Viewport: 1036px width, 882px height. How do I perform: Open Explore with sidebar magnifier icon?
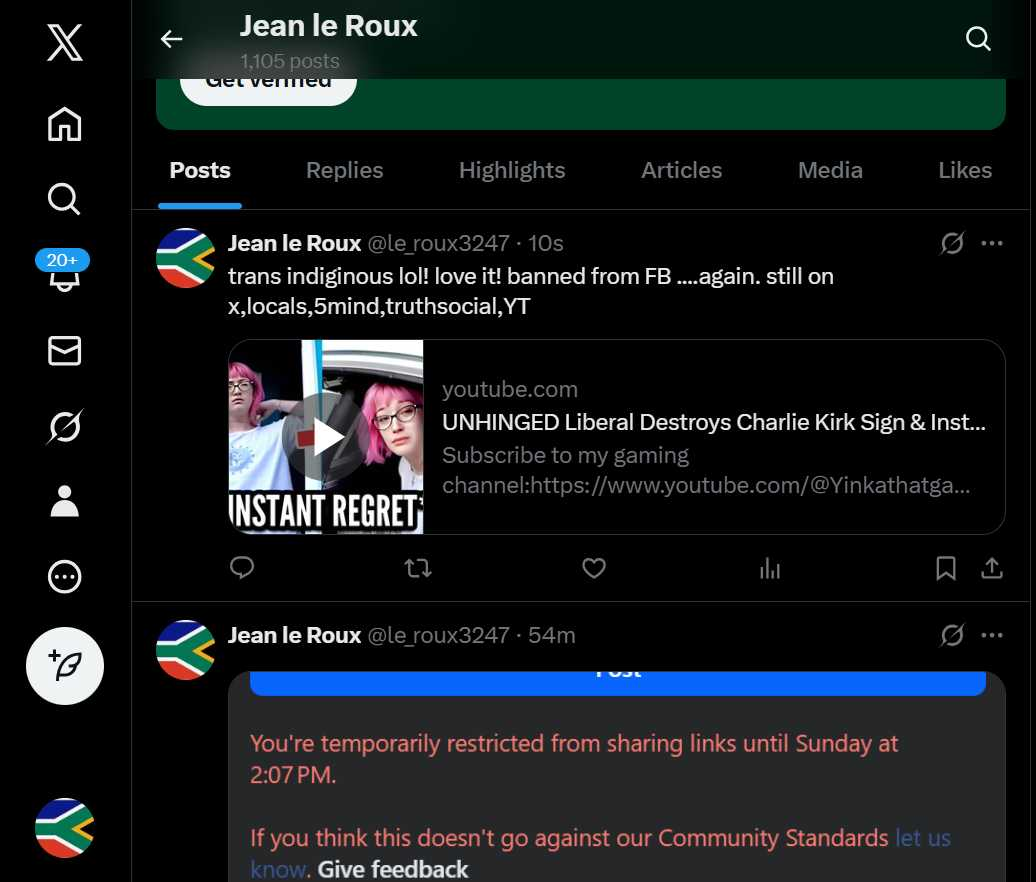65,199
